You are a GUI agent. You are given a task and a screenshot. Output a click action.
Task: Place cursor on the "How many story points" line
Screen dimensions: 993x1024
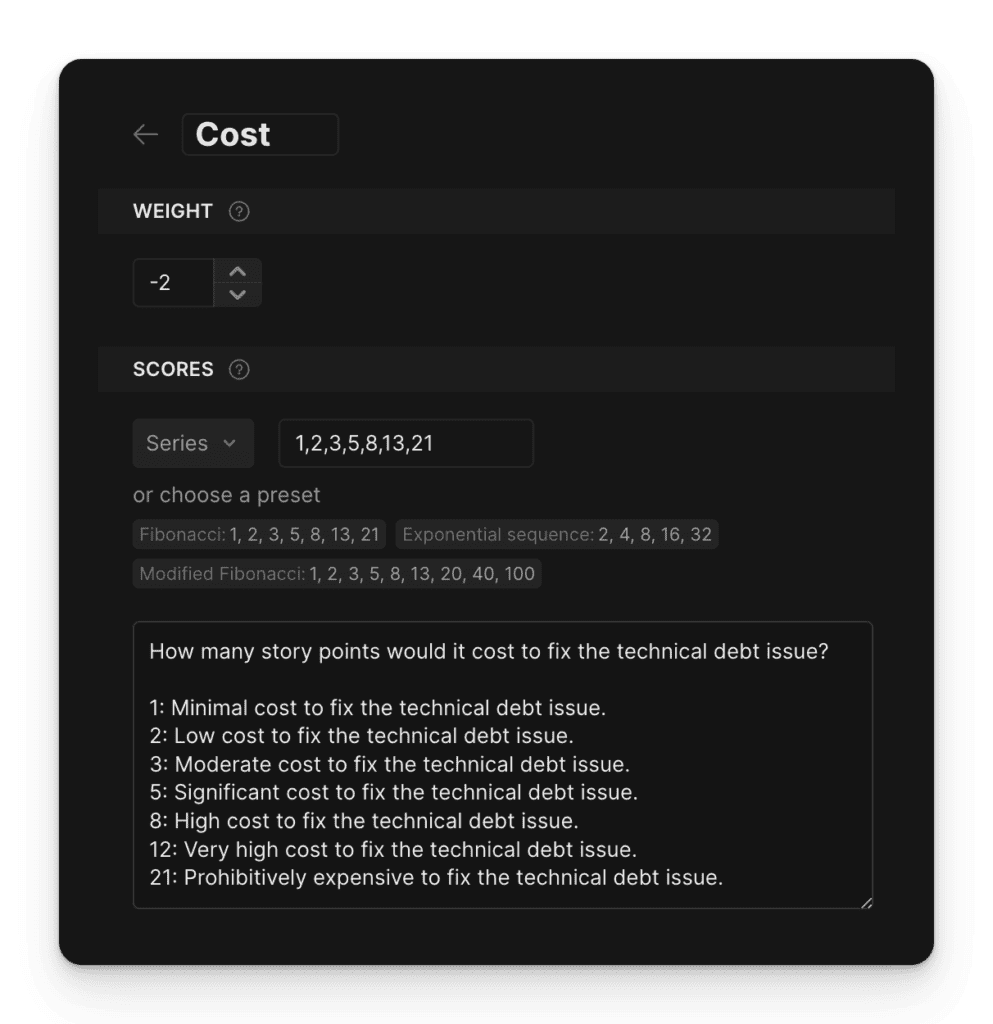[488, 652]
